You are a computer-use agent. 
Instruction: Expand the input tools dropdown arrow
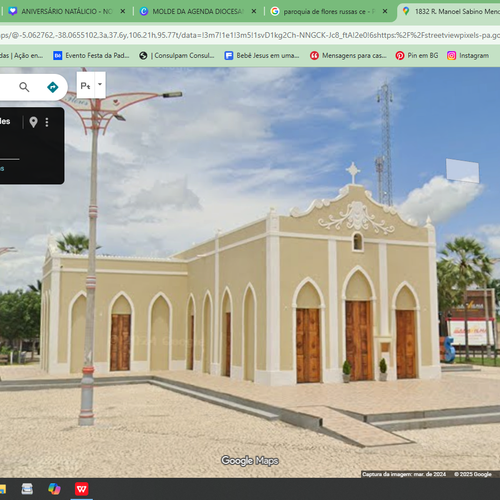click(x=100, y=85)
